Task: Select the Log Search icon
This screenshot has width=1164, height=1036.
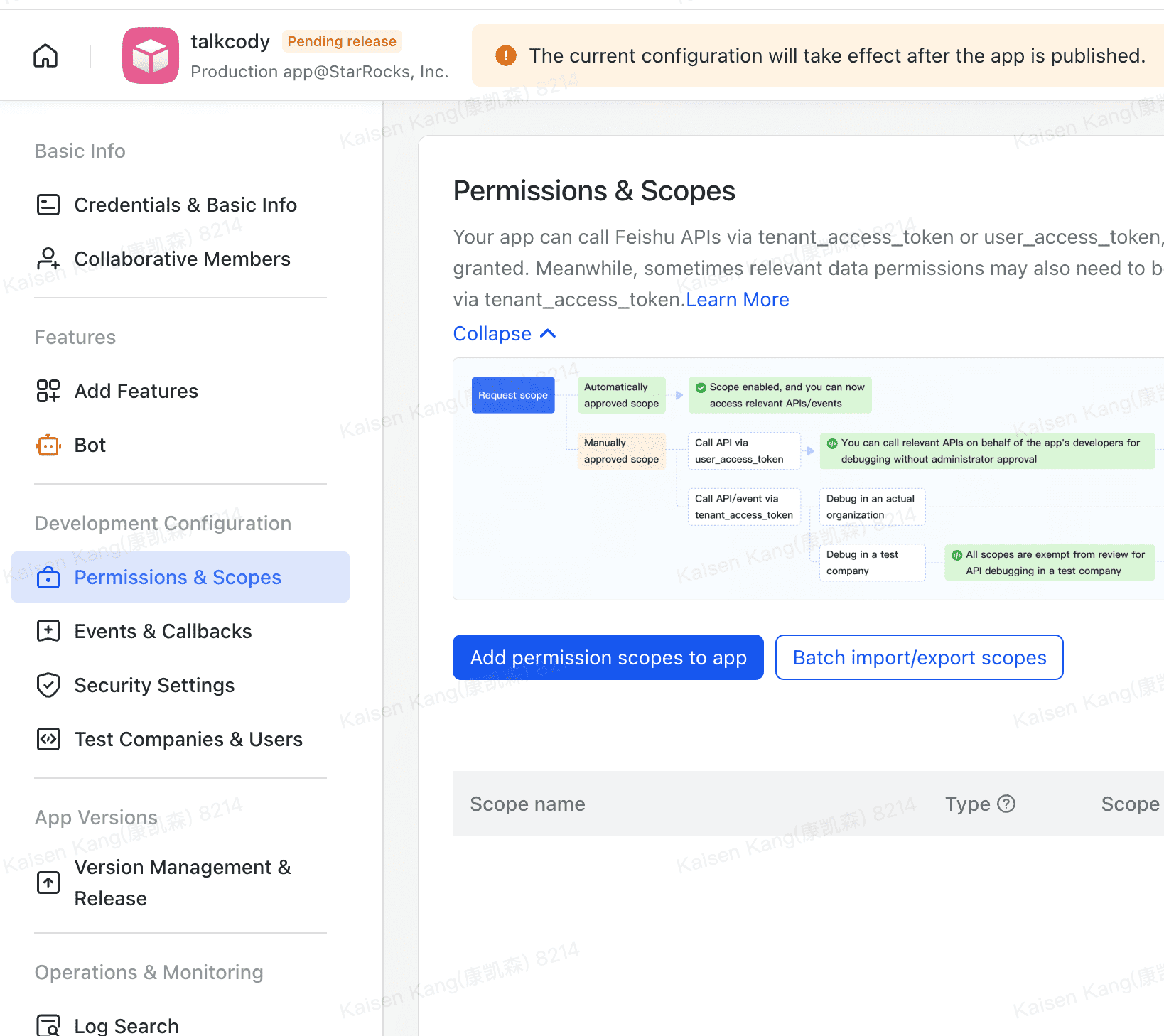Action: (48, 1025)
